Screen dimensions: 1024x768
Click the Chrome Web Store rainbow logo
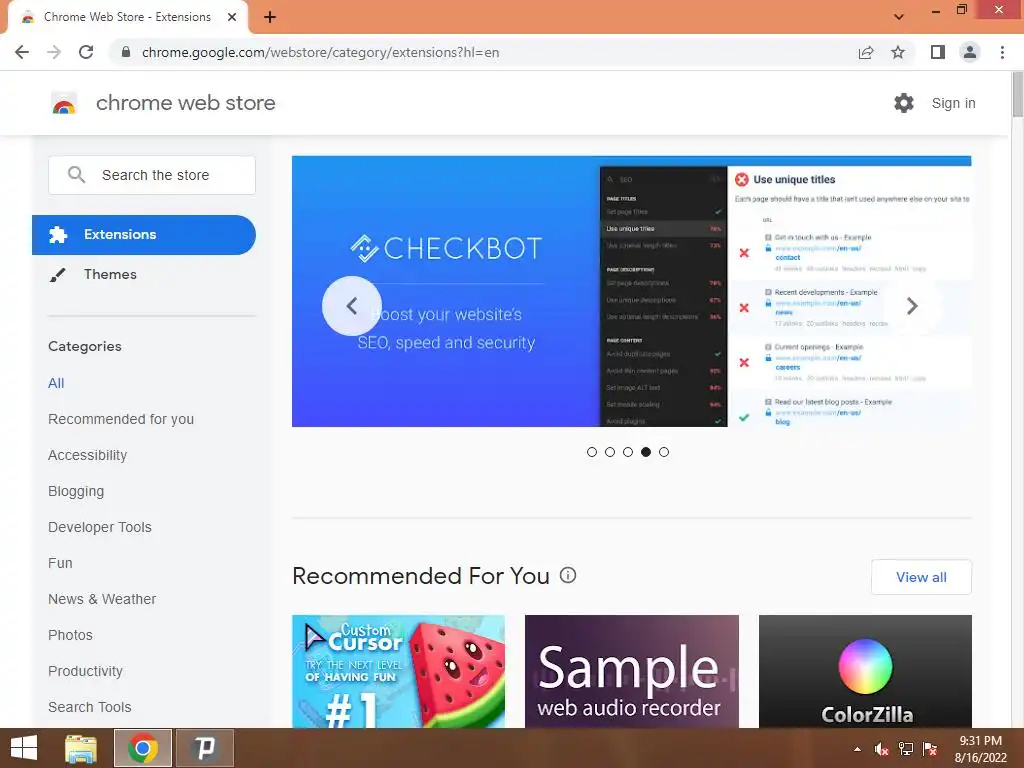[64, 103]
